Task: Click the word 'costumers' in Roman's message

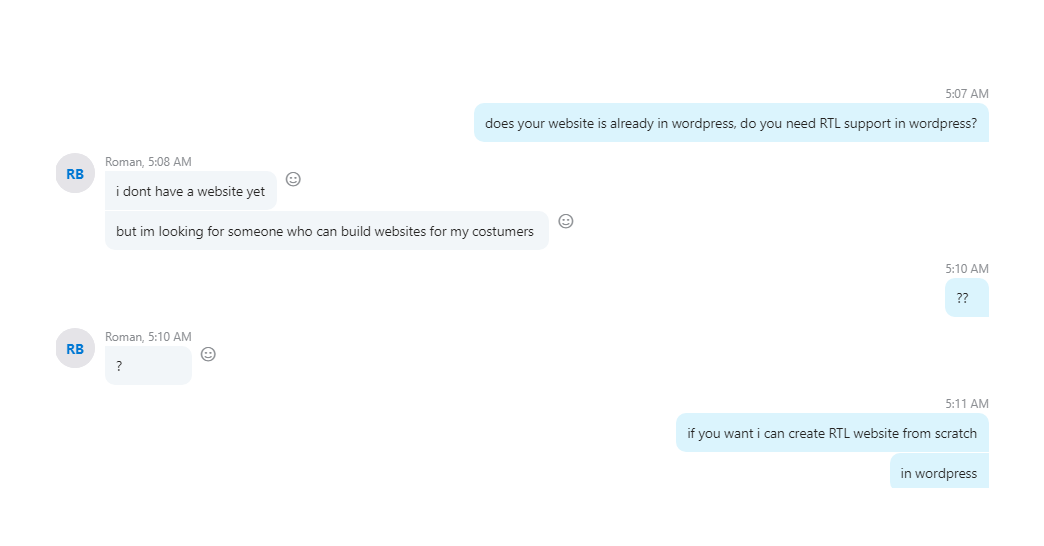Action: (x=503, y=232)
